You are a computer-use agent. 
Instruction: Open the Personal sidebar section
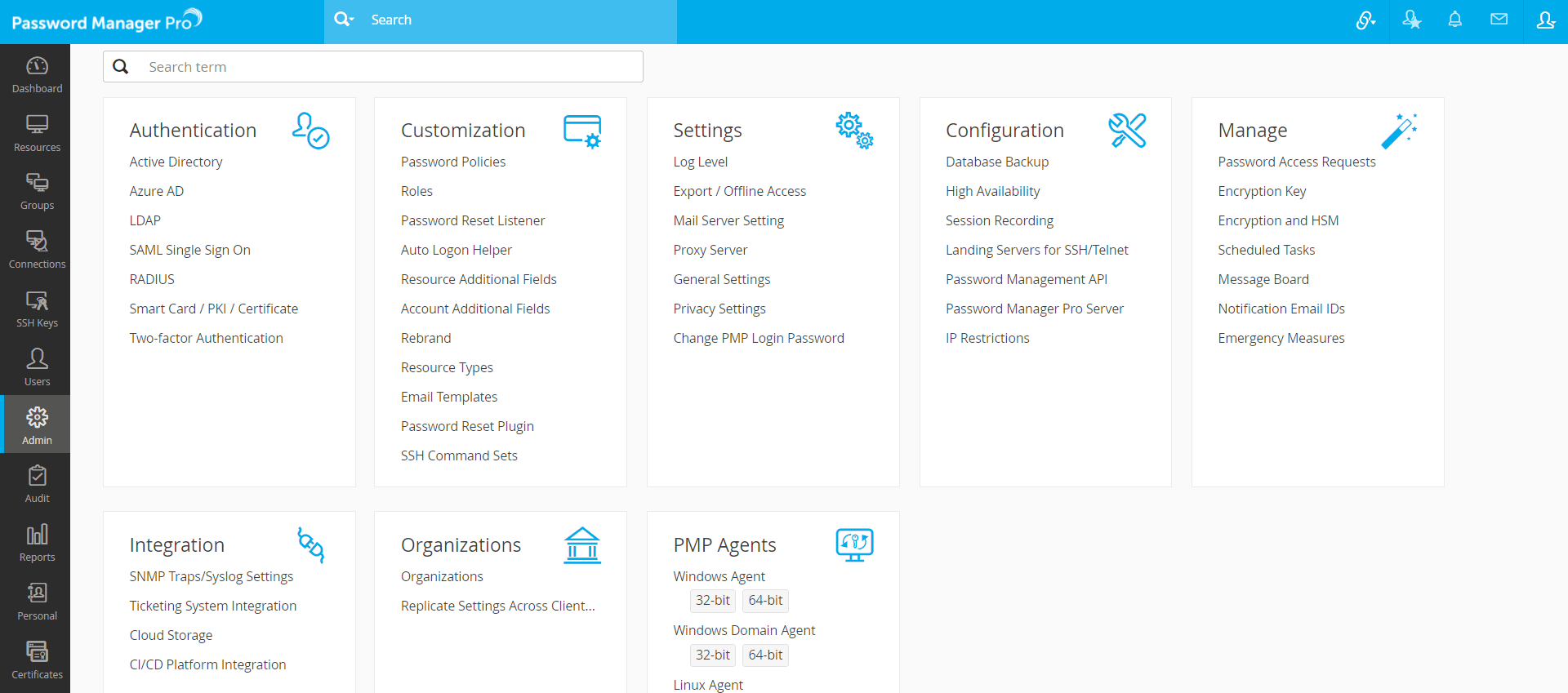tap(37, 602)
